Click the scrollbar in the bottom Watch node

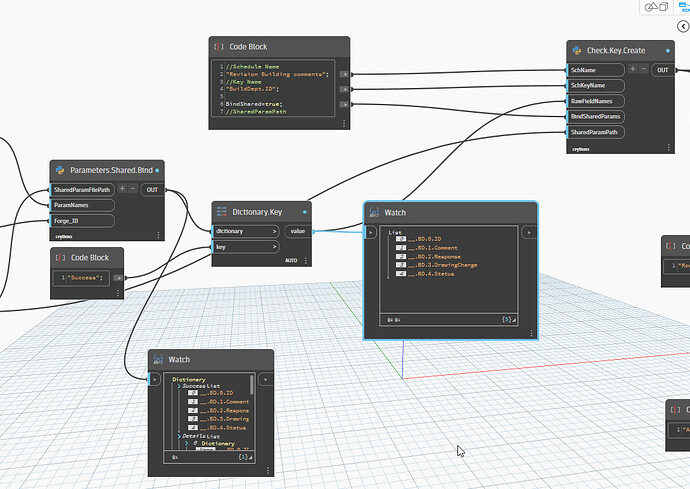coord(252,385)
